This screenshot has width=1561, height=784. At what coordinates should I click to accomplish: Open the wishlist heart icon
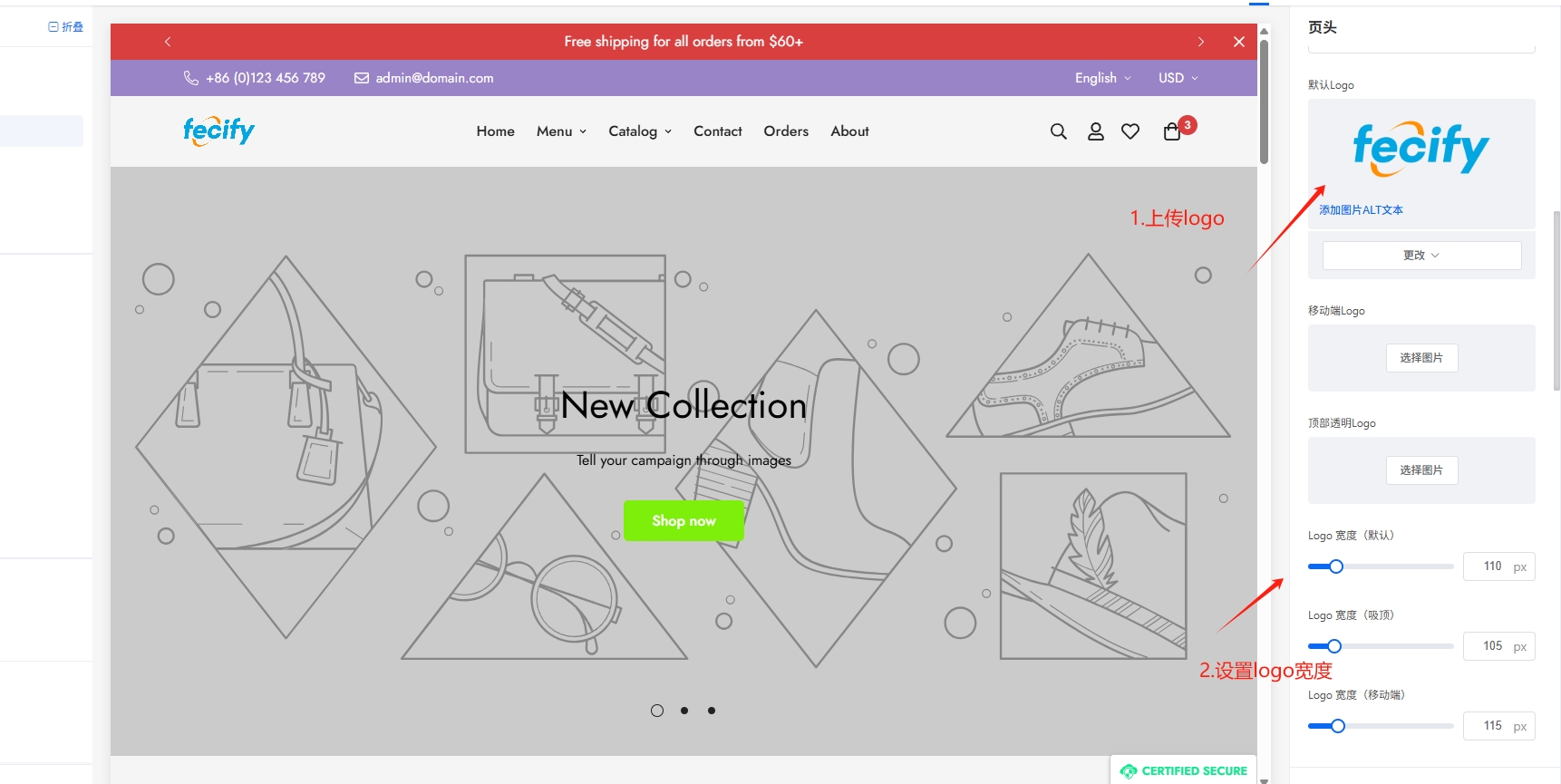[1130, 131]
